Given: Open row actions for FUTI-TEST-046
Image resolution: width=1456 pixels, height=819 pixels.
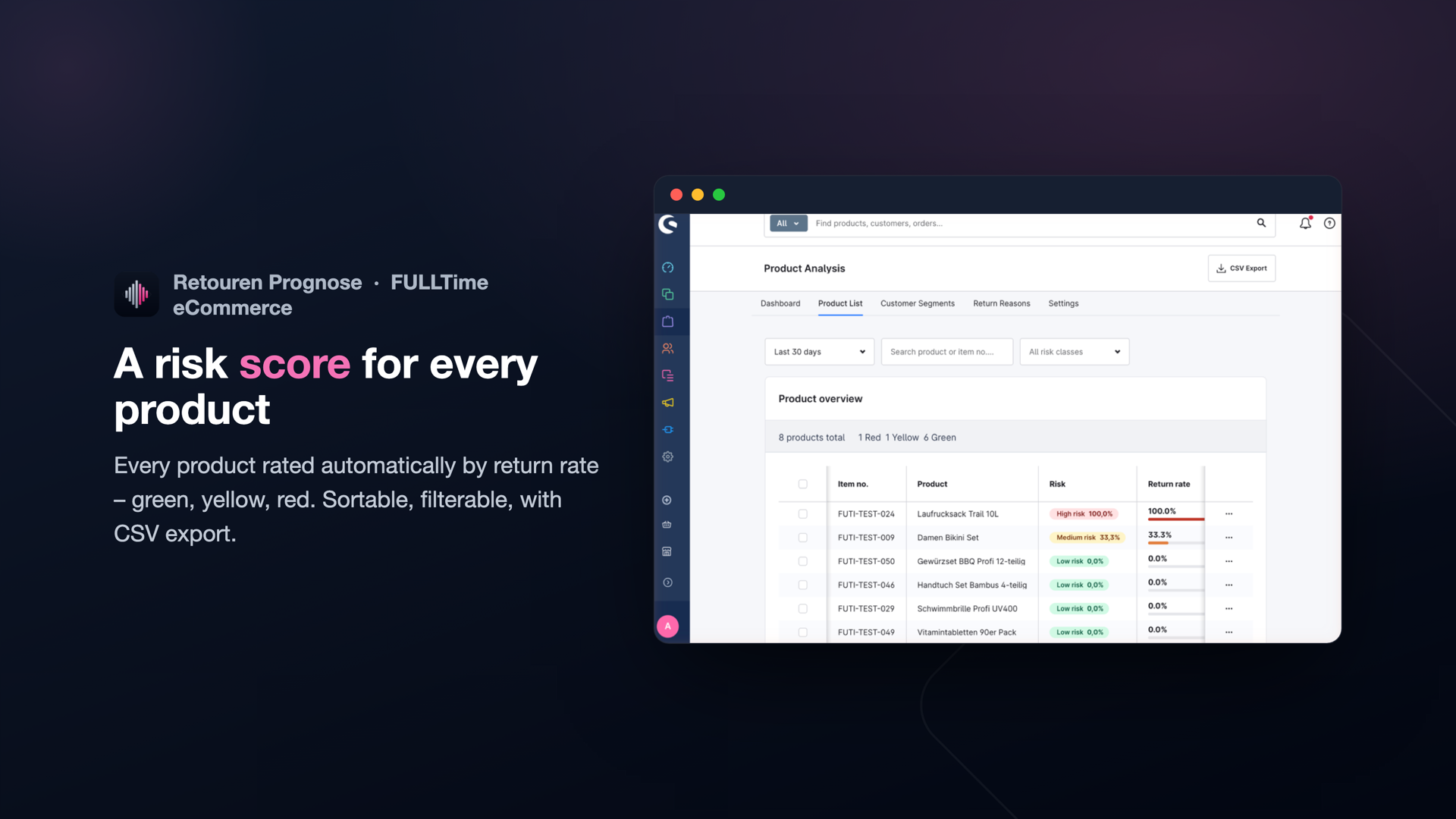Looking at the screenshot, I should click(1228, 585).
